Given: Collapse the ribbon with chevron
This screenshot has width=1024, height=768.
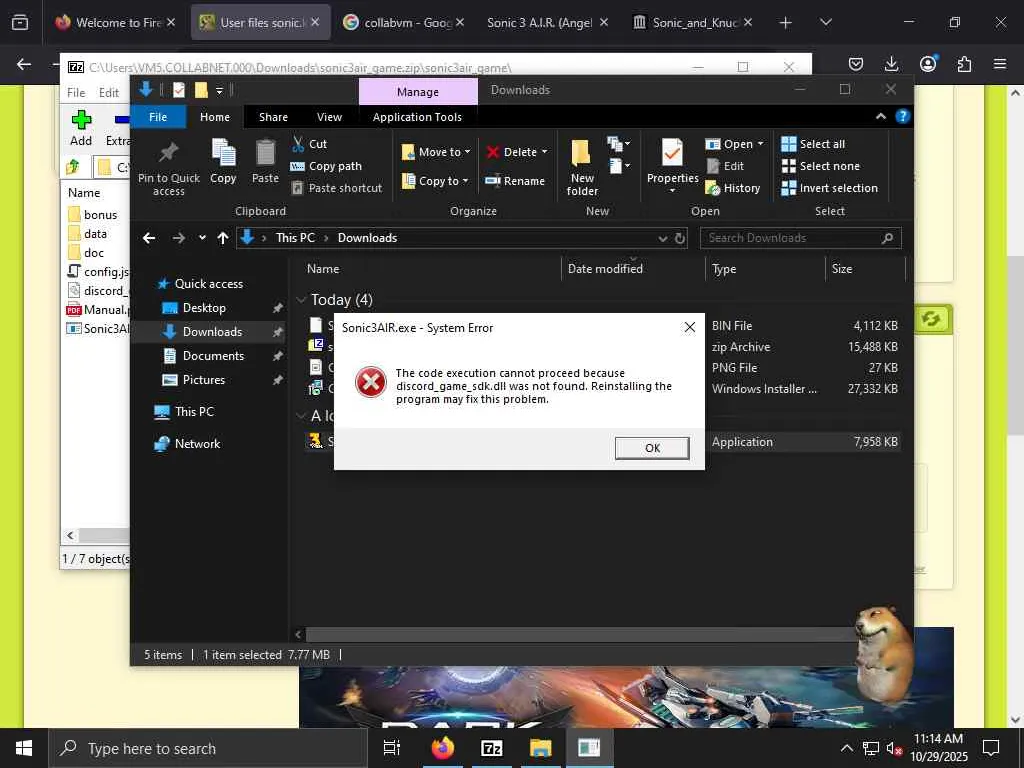Looking at the screenshot, I should pyautogui.click(x=880, y=116).
